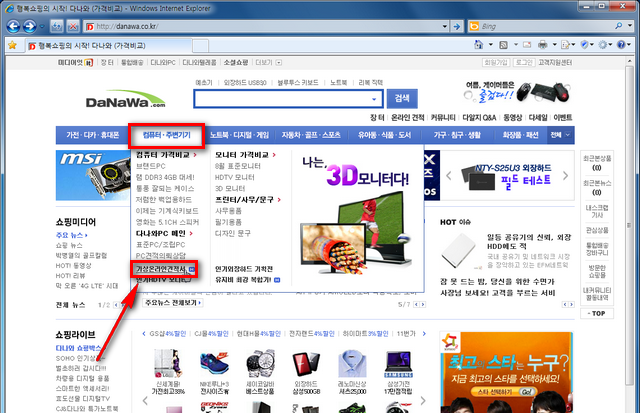Open the 유아동·식품·도서 category menu
The height and width of the screenshot is (413, 640).
[384, 135]
